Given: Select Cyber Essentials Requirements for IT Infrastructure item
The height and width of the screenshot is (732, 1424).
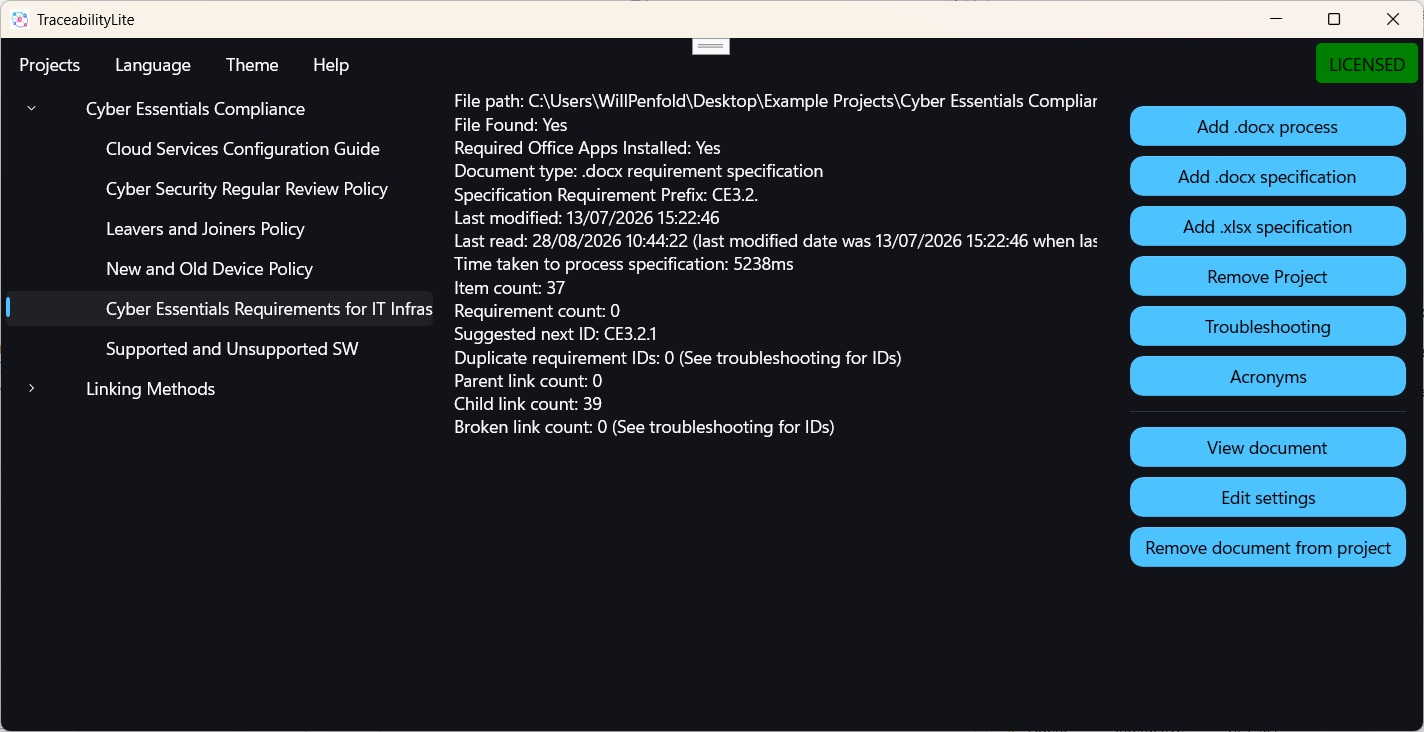Looking at the screenshot, I should pos(220,309).
